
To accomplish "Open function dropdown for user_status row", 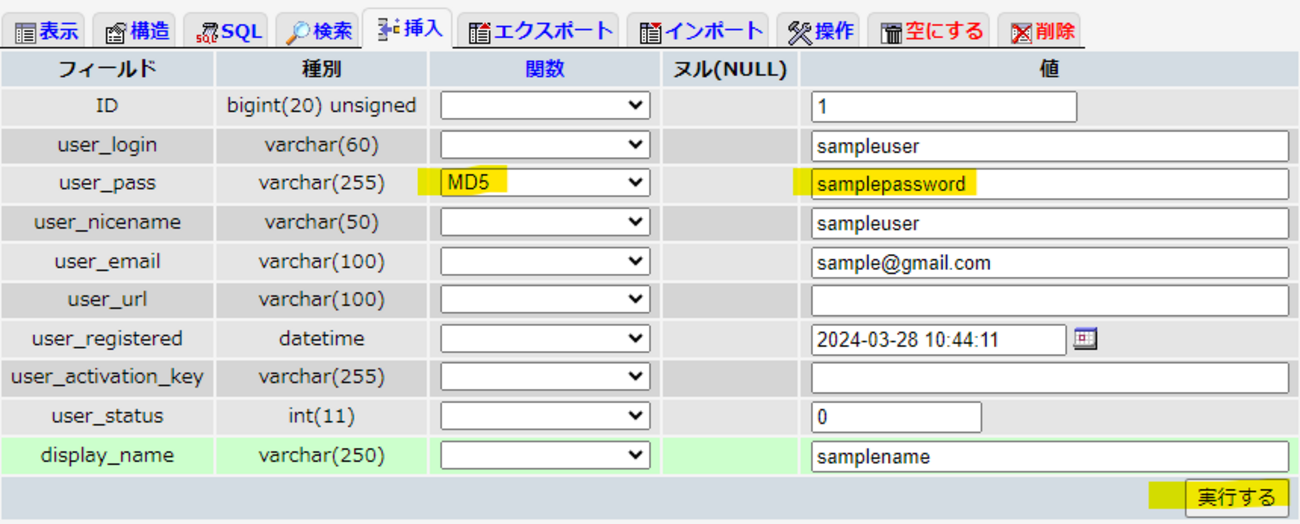I will [545, 416].
